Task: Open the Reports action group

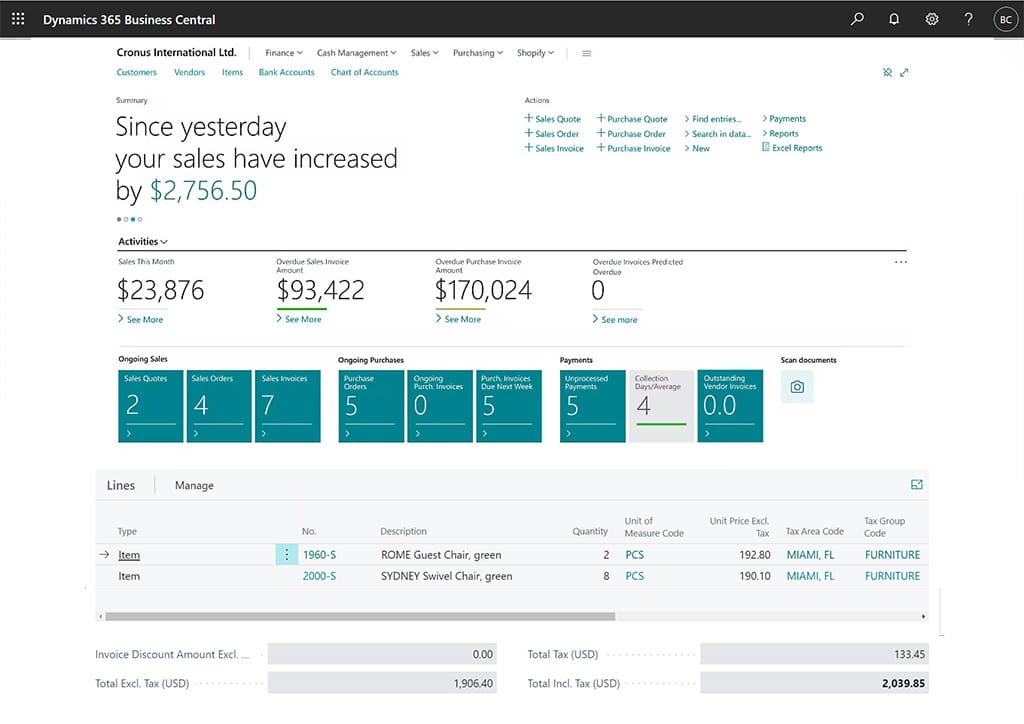Action: [780, 133]
